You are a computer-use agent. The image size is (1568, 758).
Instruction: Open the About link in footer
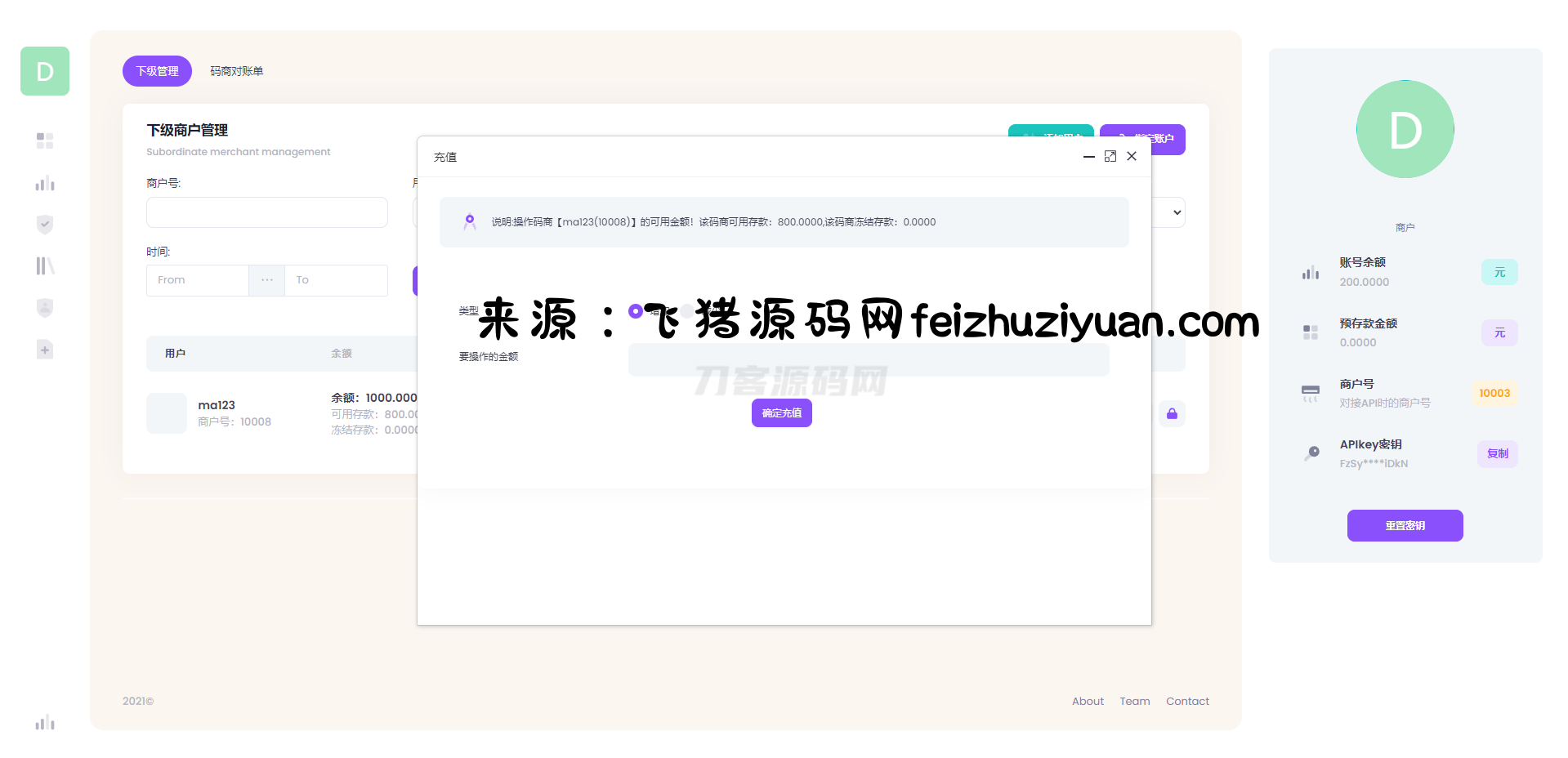1087,701
